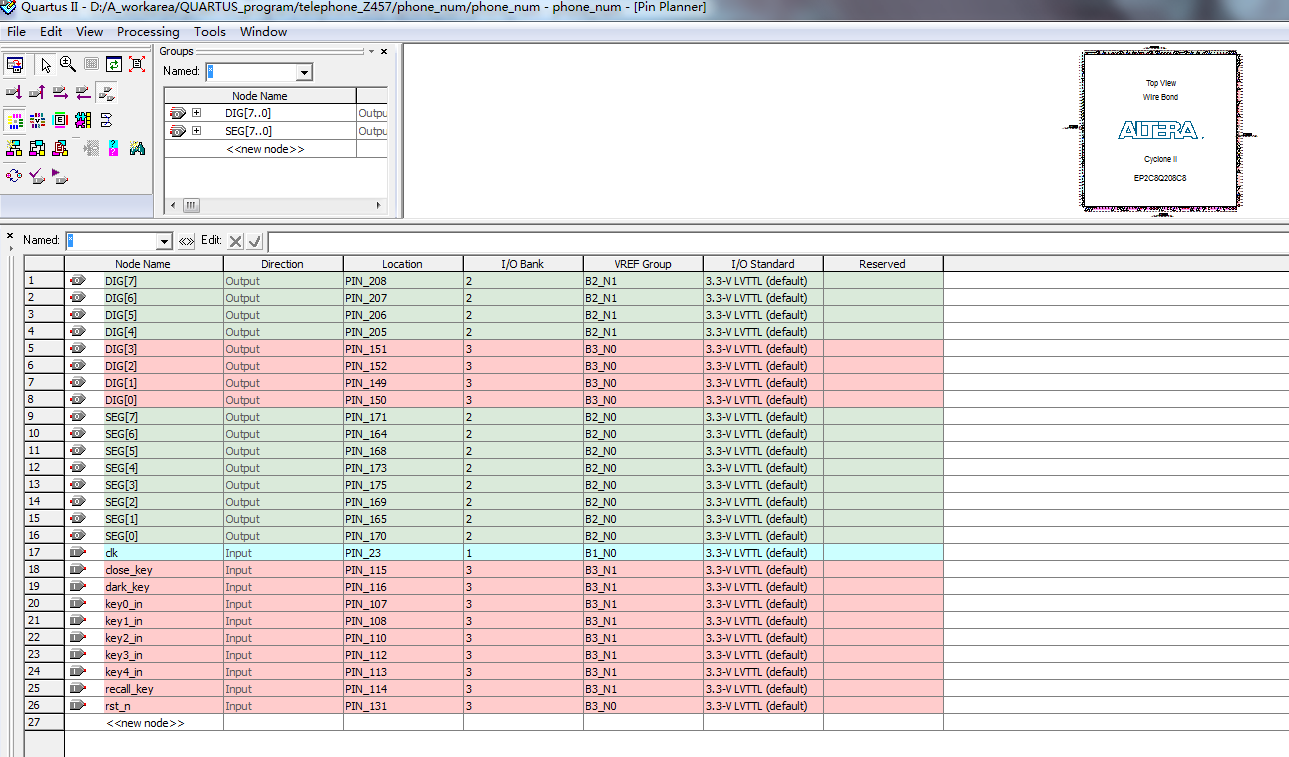Select the close_key node name

(x=128, y=570)
